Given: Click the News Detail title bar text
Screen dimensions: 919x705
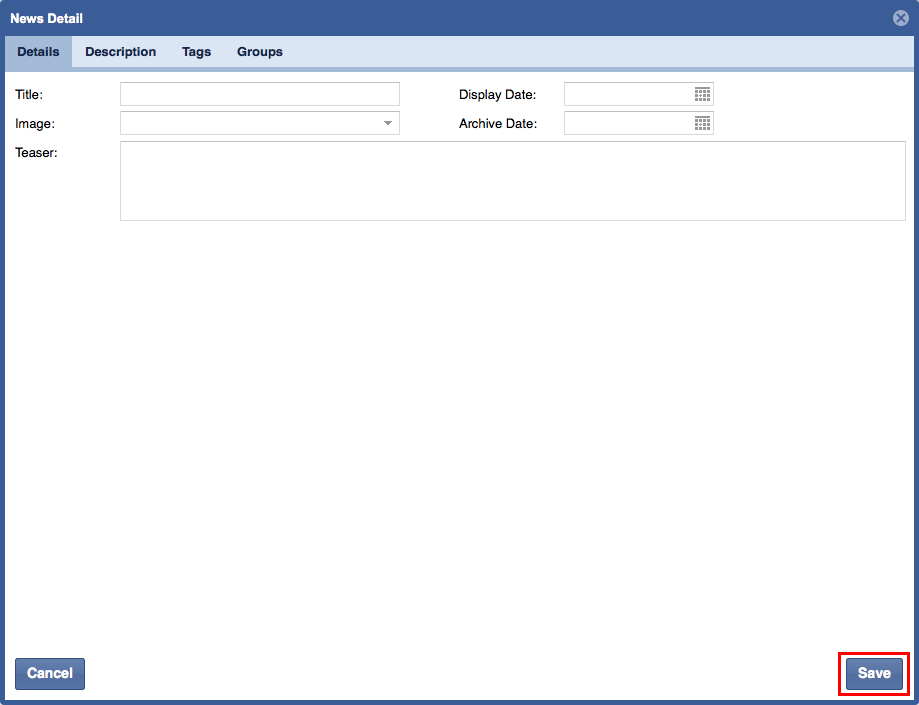Looking at the screenshot, I should click(46, 18).
